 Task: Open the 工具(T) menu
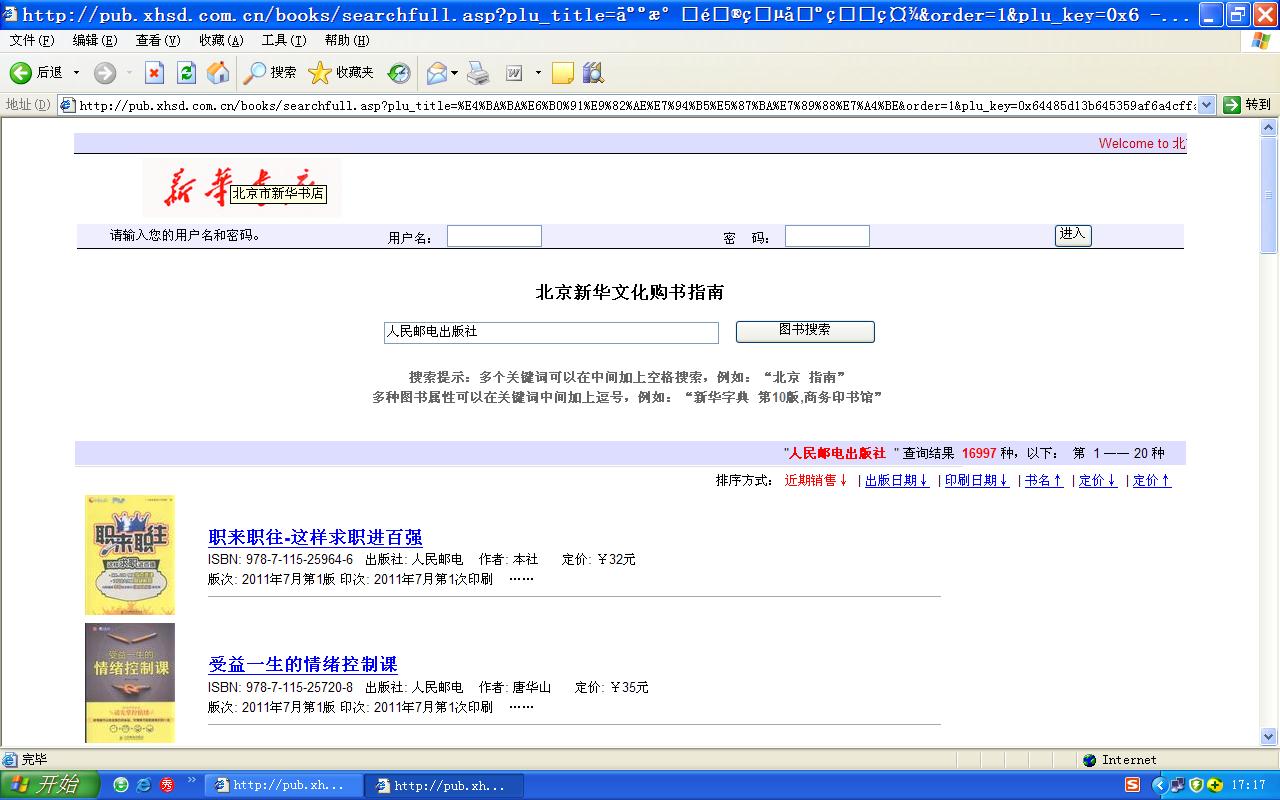pos(284,40)
